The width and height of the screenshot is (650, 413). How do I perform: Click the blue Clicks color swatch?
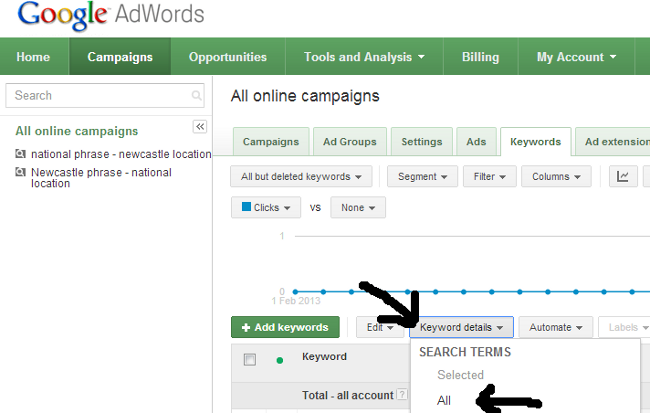(x=245, y=208)
